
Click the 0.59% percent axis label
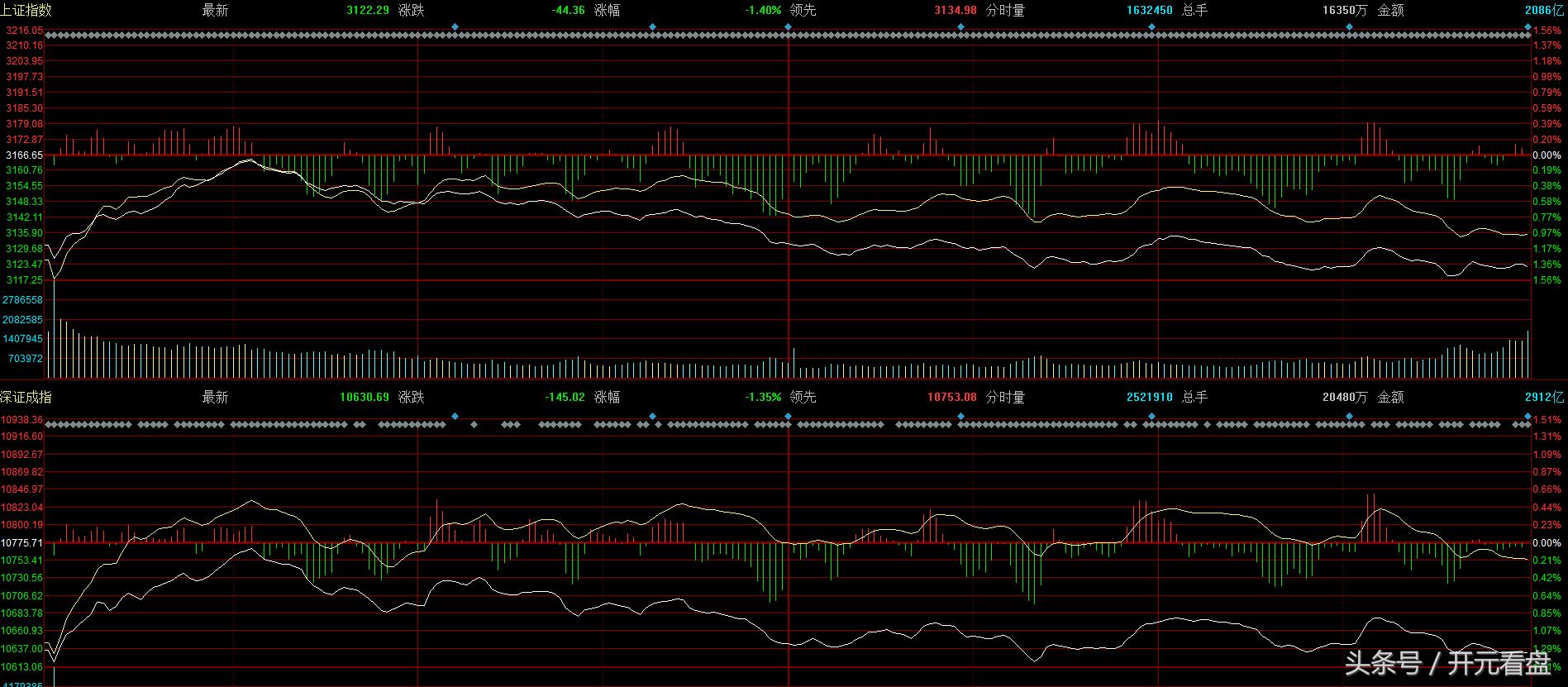coord(1547,108)
